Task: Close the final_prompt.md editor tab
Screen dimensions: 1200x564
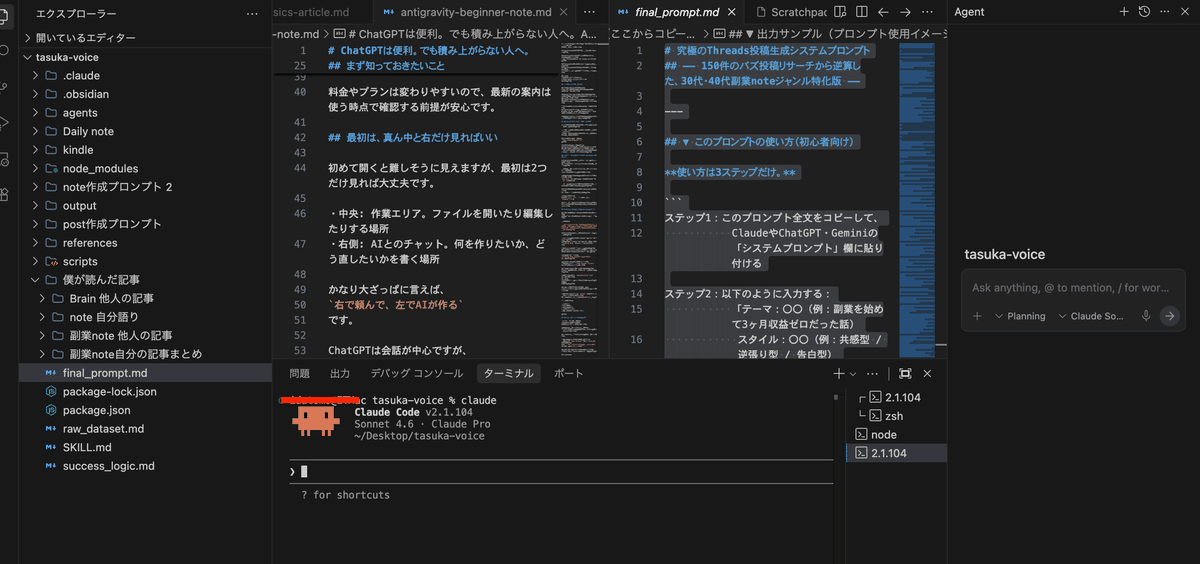Action: [732, 13]
